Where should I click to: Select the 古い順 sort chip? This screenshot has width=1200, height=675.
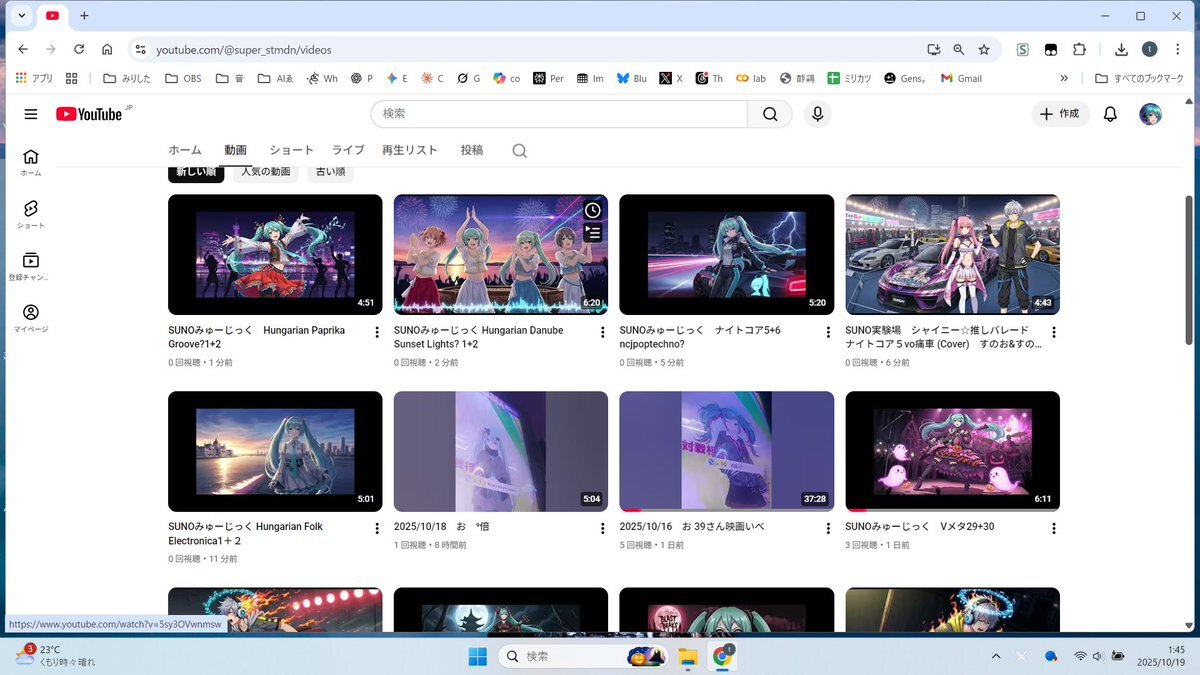pos(330,172)
